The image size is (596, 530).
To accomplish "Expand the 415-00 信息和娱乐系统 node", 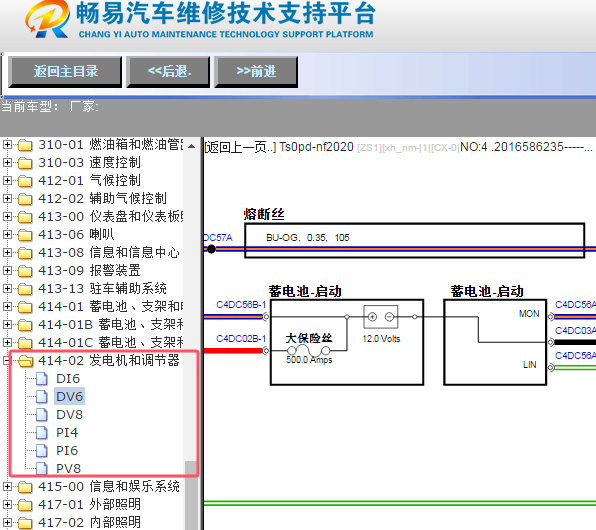I will (x=7, y=486).
